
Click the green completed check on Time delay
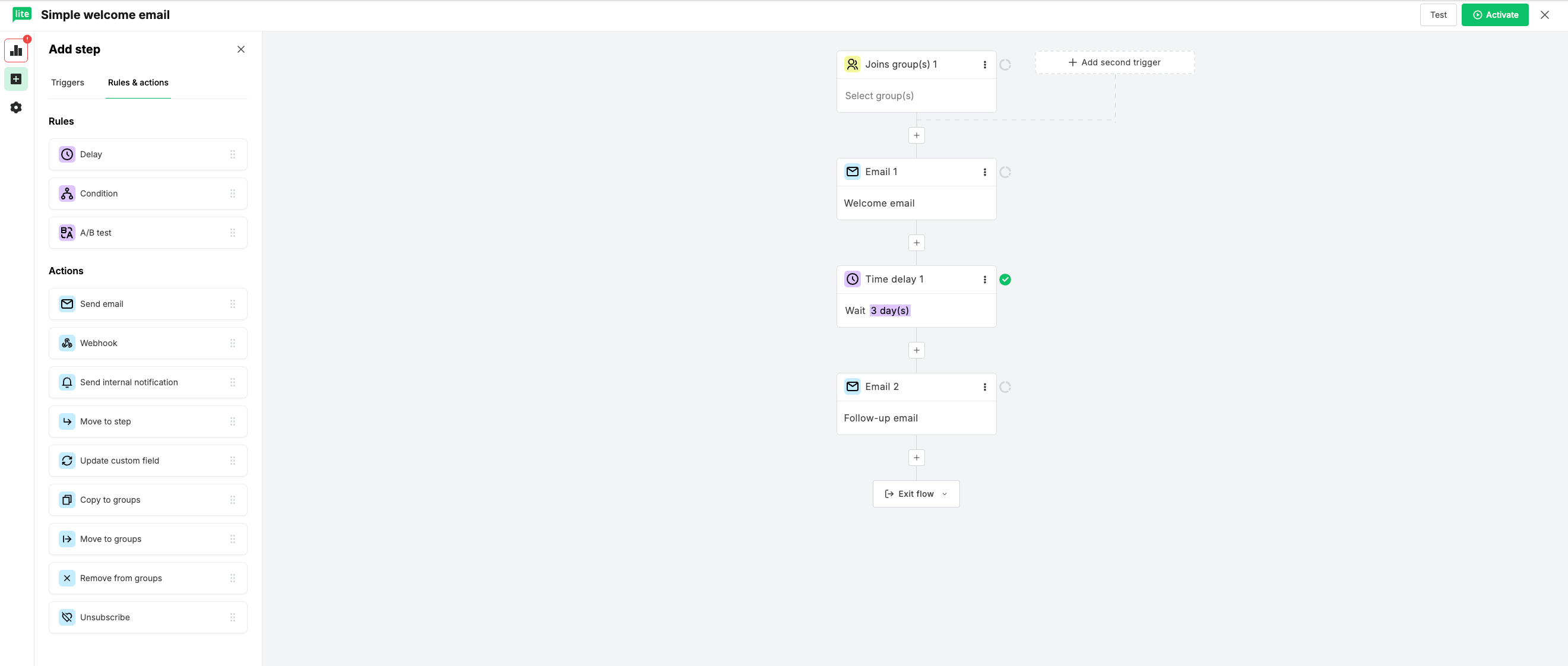pyautogui.click(x=1005, y=280)
